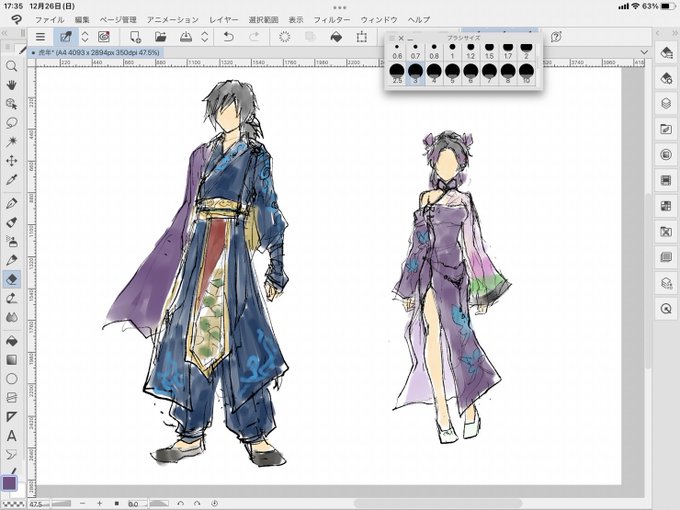Select the Pen tool
This screenshot has height=510, width=680.
click(x=12, y=203)
